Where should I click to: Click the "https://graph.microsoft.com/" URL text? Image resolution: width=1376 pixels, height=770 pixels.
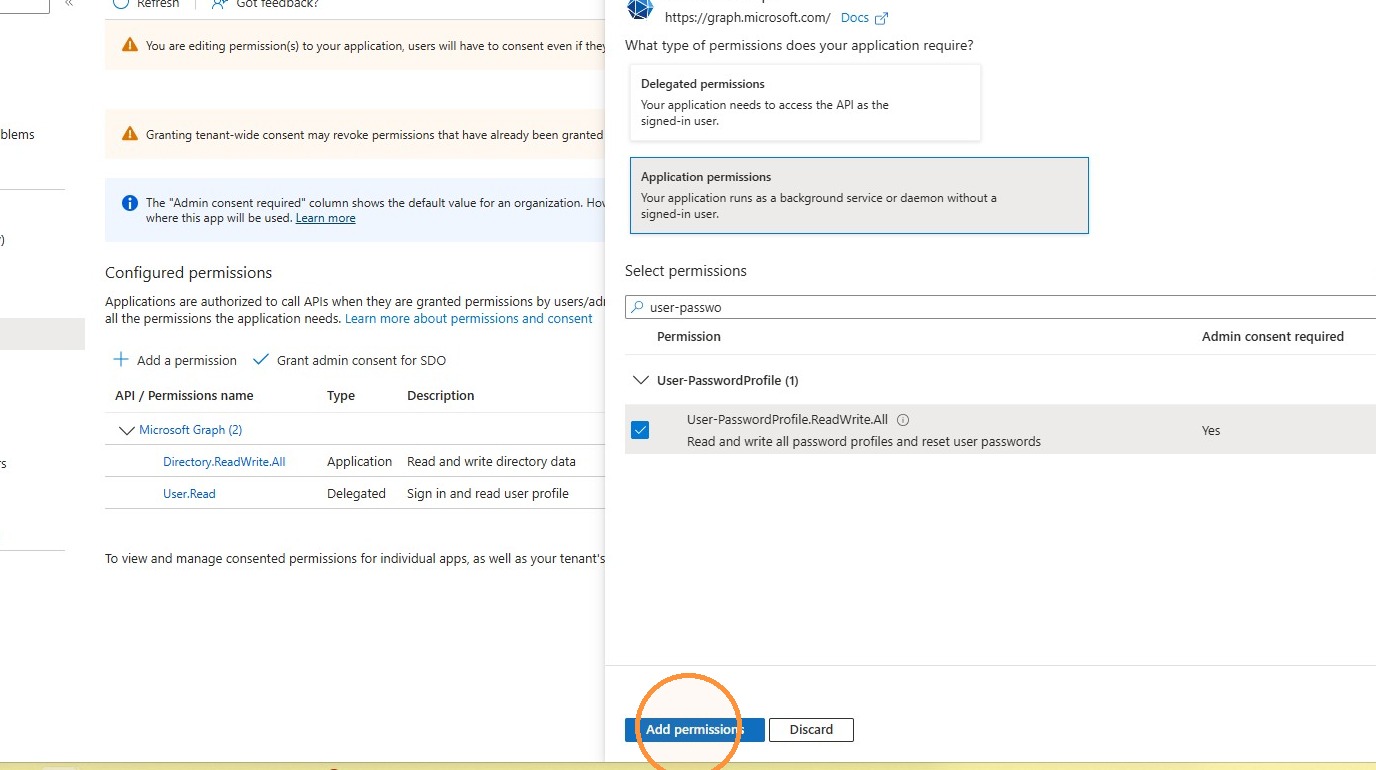coord(748,18)
